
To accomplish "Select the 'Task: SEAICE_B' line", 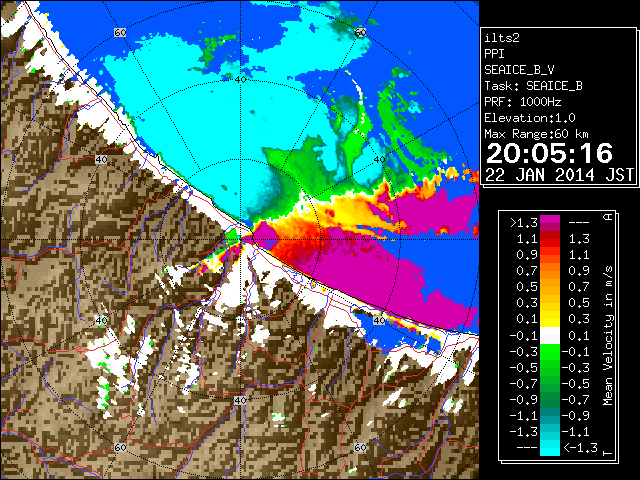I will 533,86.
